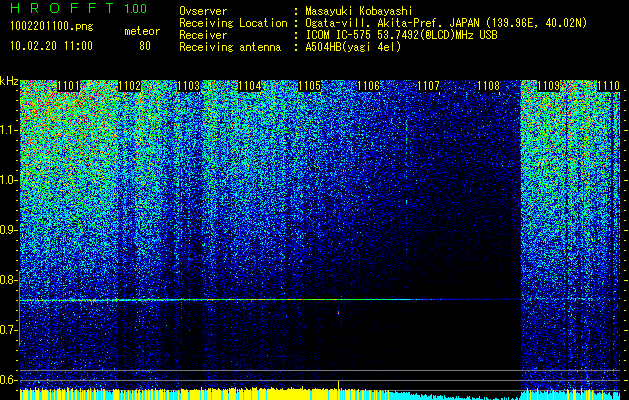Image resolution: width=629 pixels, height=400 pixels.
Task: Click the cyan signal level bar graph near 1107
Action: (453, 396)
